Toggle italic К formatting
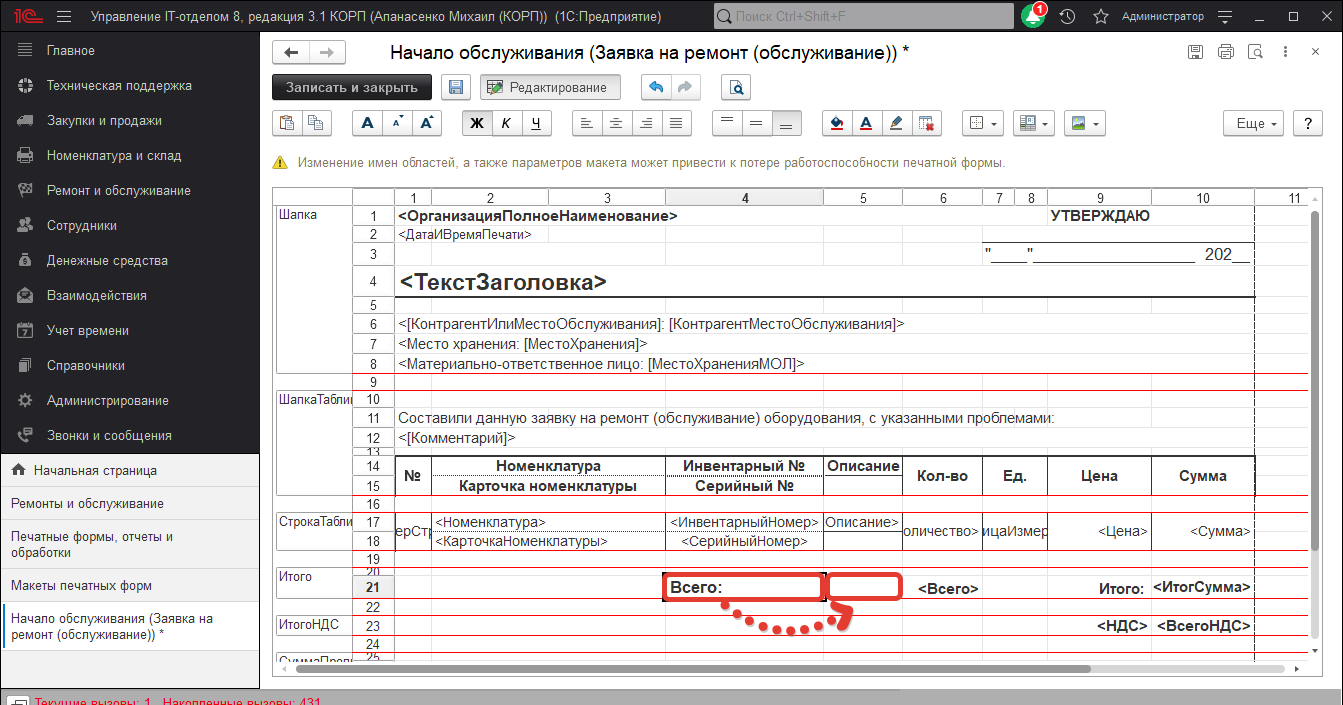The height and width of the screenshot is (705, 1343). [507, 123]
